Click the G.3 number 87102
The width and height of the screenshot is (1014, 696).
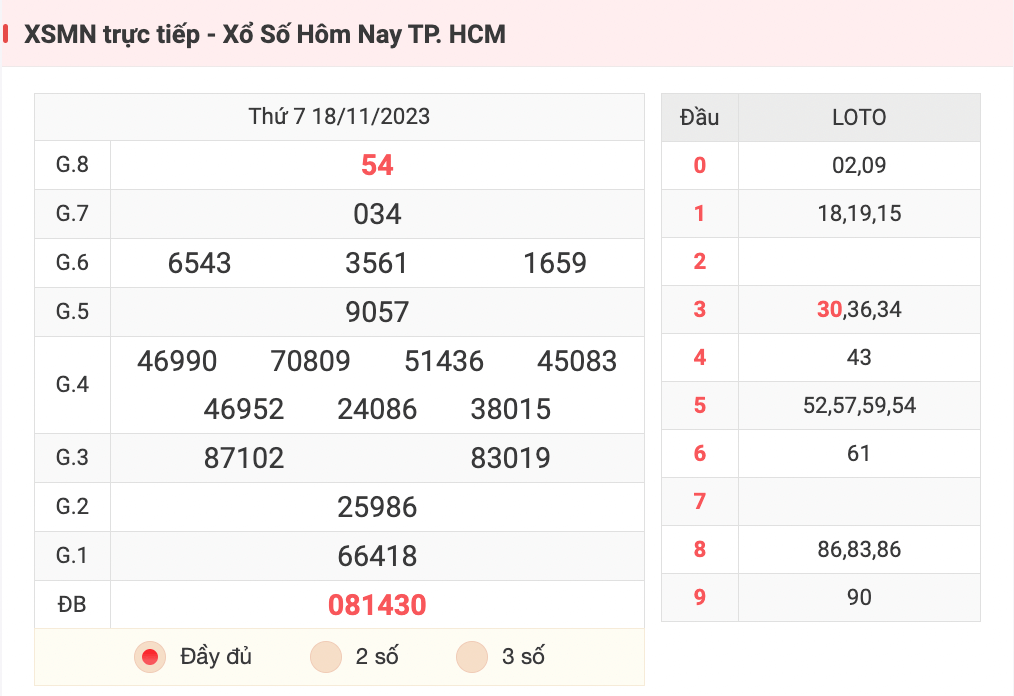[244, 459]
